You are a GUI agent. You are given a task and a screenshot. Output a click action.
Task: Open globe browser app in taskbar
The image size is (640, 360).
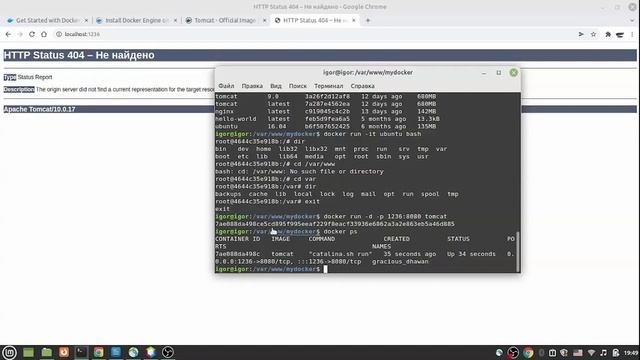[x=133, y=352]
